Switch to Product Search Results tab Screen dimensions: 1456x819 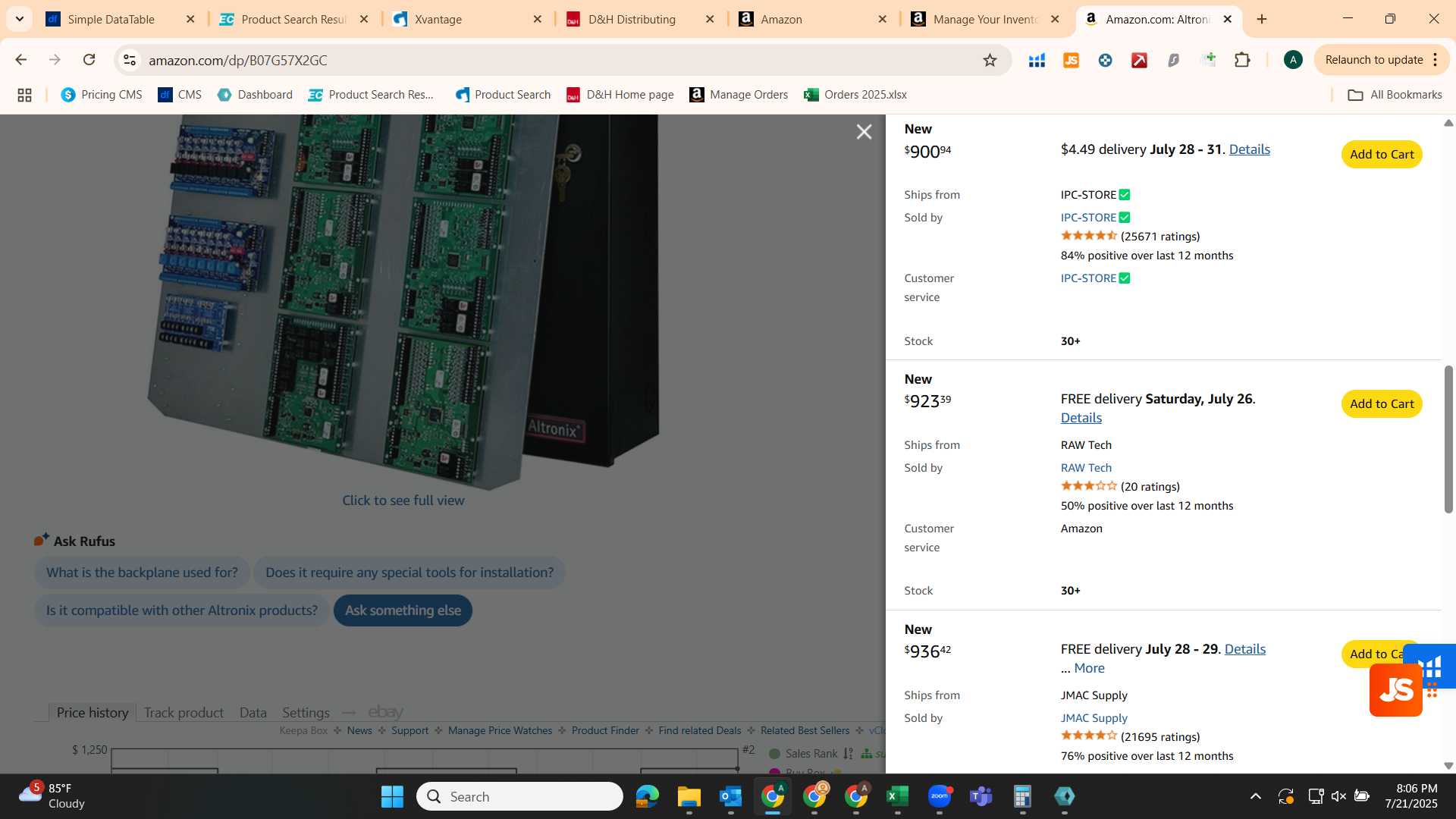(293, 19)
